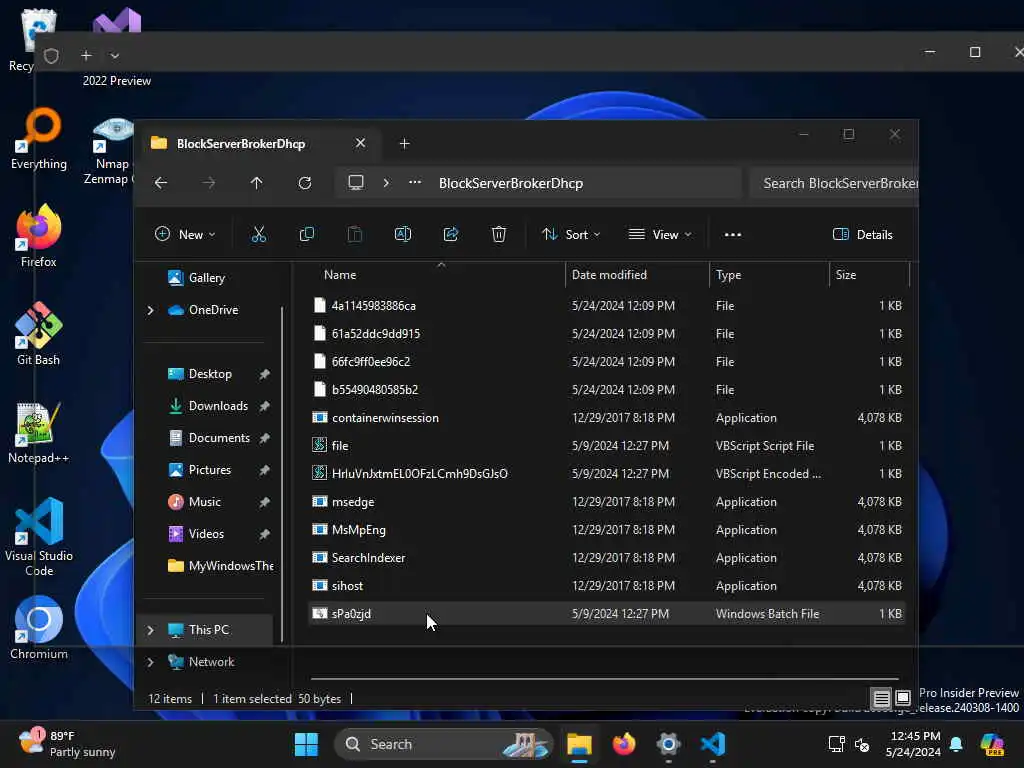Open Git Bash desktop shortcut

pos(39,334)
